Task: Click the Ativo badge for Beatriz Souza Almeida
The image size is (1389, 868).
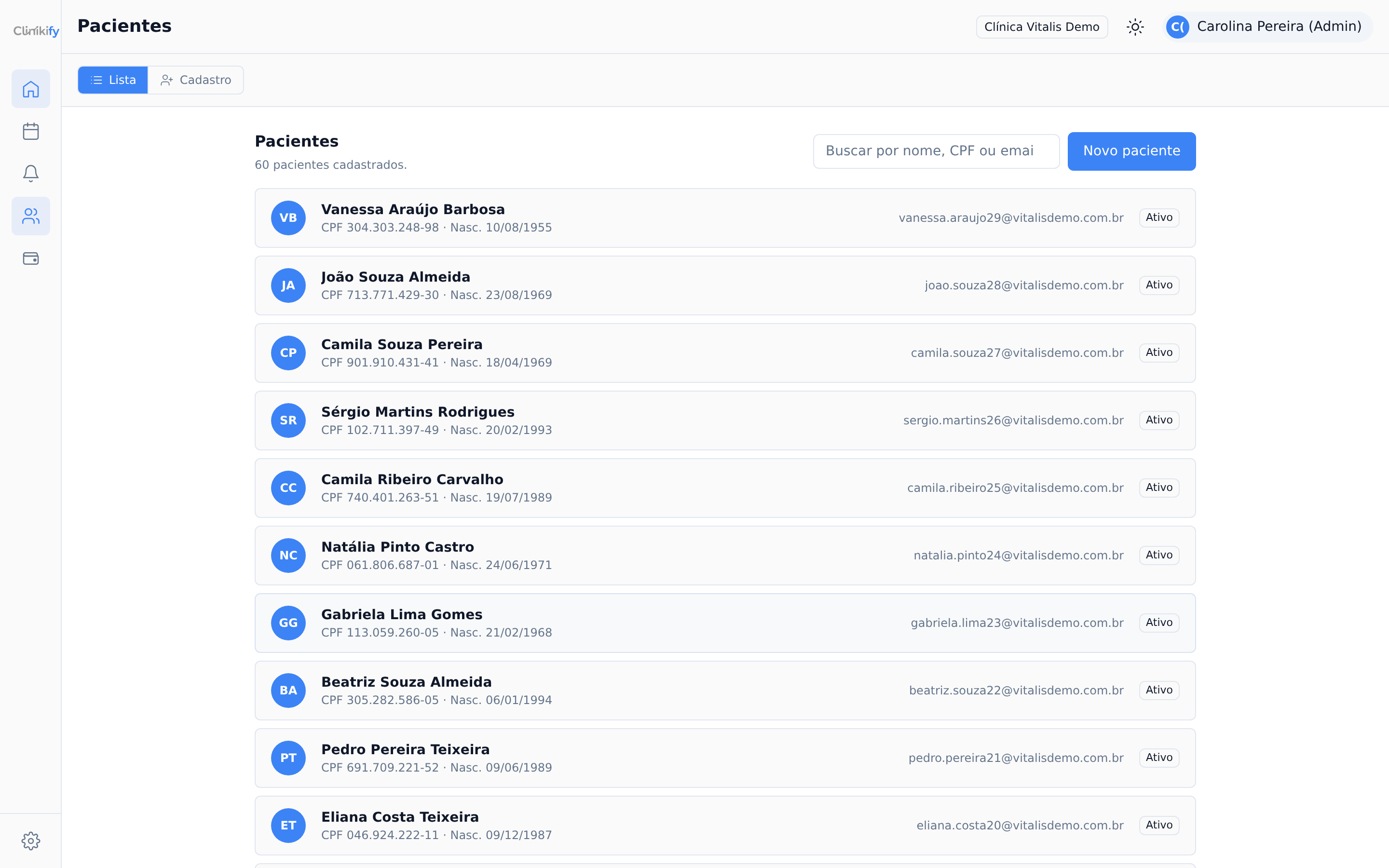Action: [x=1159, y=690]
